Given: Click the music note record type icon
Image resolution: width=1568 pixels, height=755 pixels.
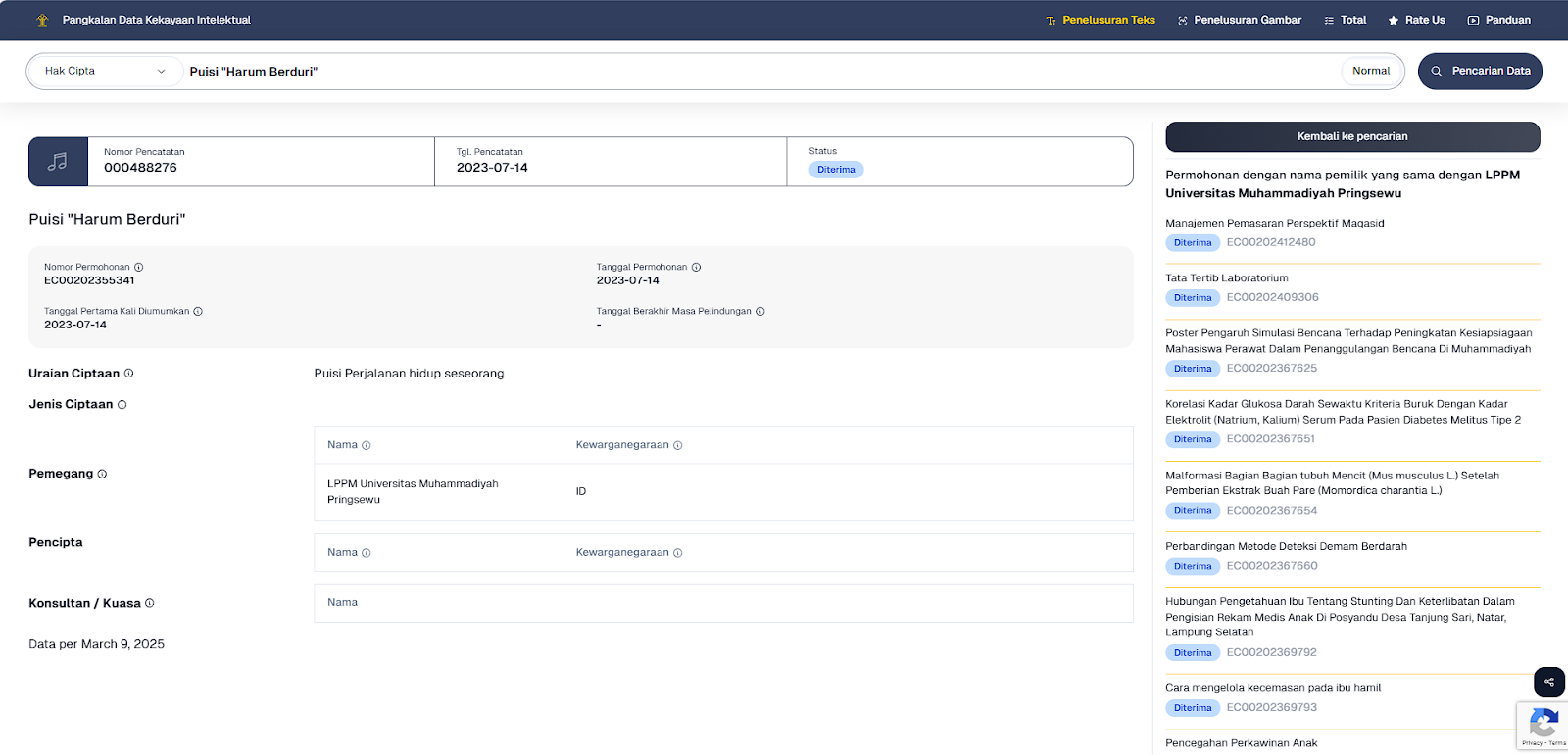Looking at the screenshot, I should (59, 162).
